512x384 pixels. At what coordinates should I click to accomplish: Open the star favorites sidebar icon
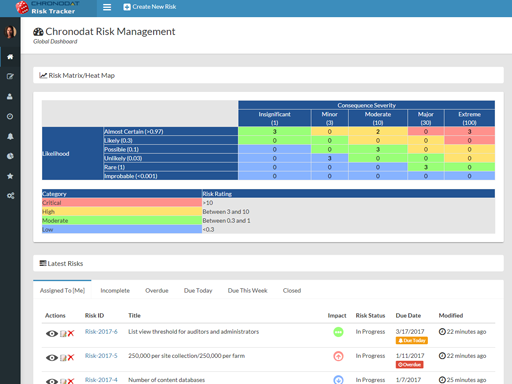click(x=10, y=176)
